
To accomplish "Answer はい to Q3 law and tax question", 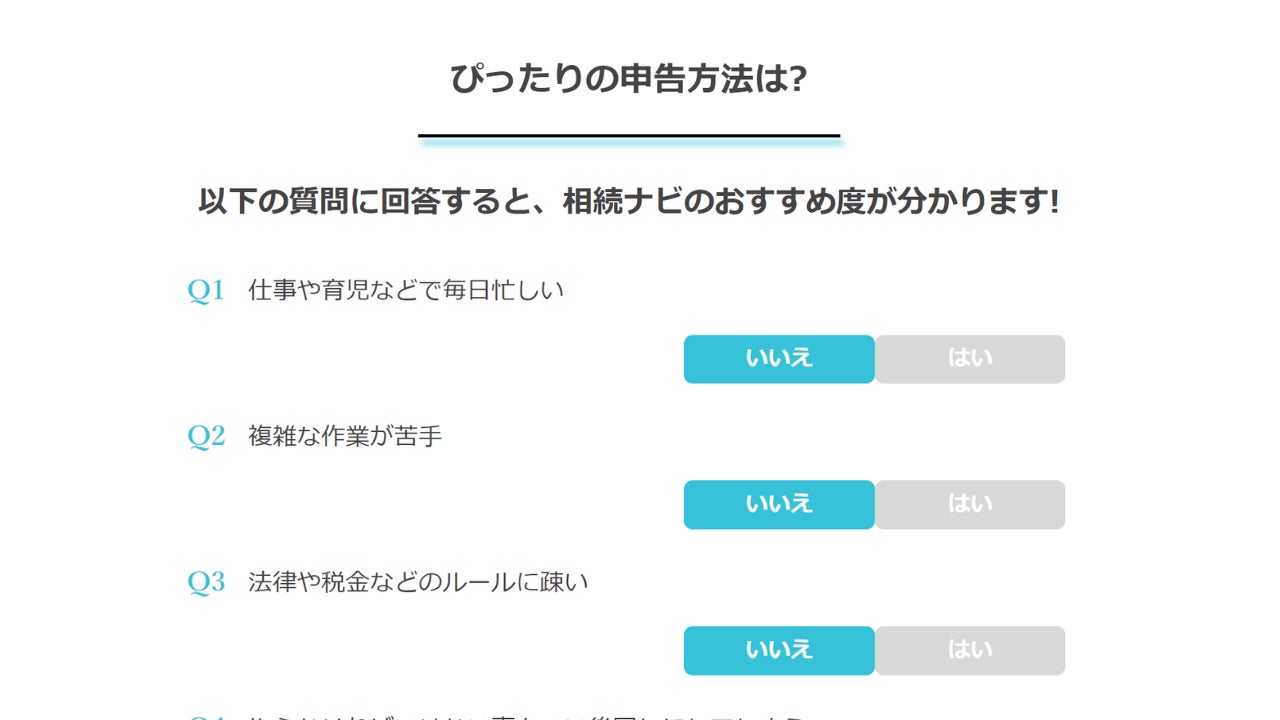I will [969, 651].
